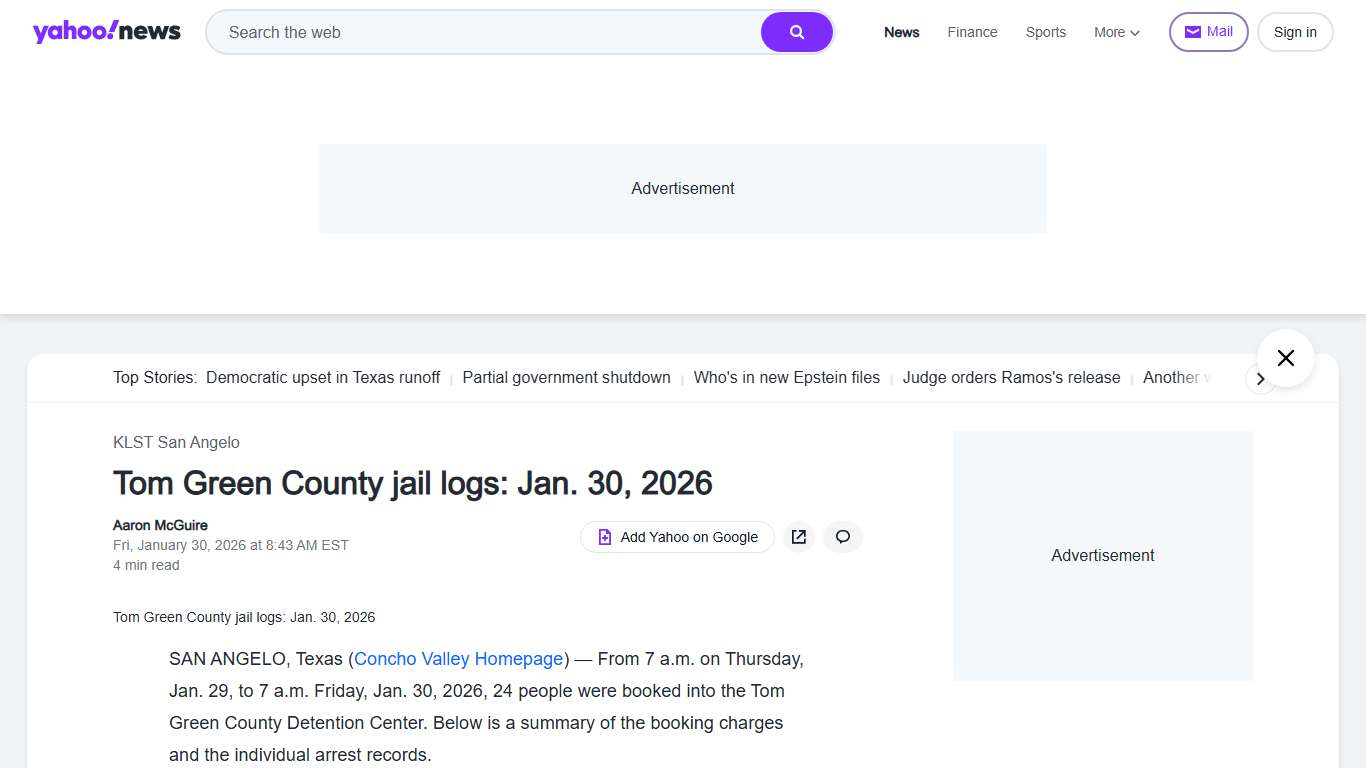Click Add Yahoo on Google button

677,537
